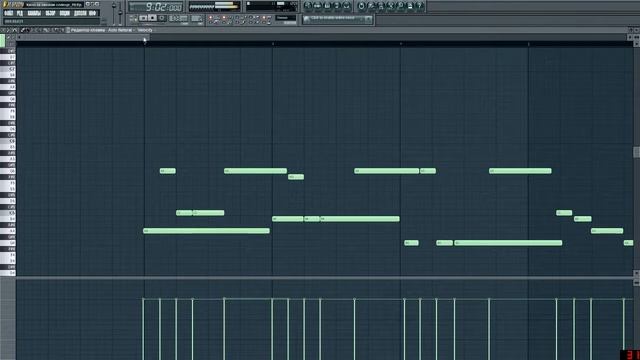Click the piano roll vertical scrollbar handle
Screen dimensions: 640x360
pos(636,152)
